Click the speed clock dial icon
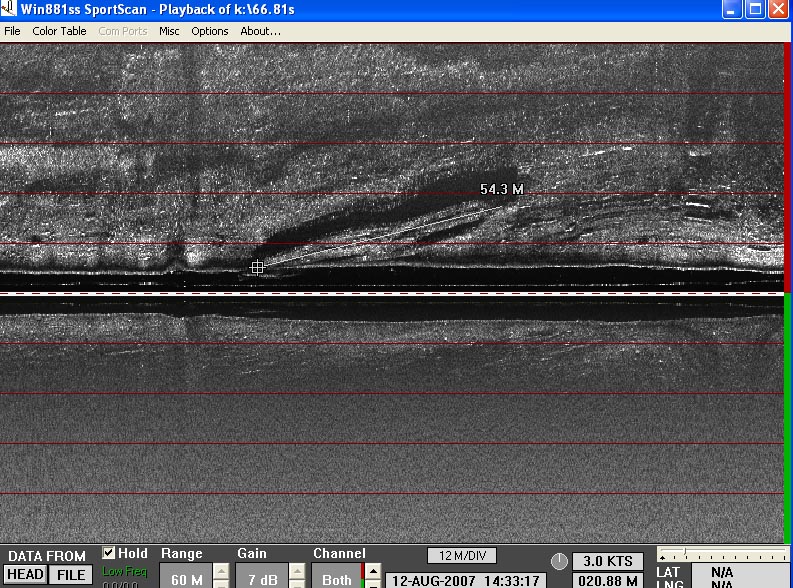The image size is (793, 588). (x=559, y=562)
